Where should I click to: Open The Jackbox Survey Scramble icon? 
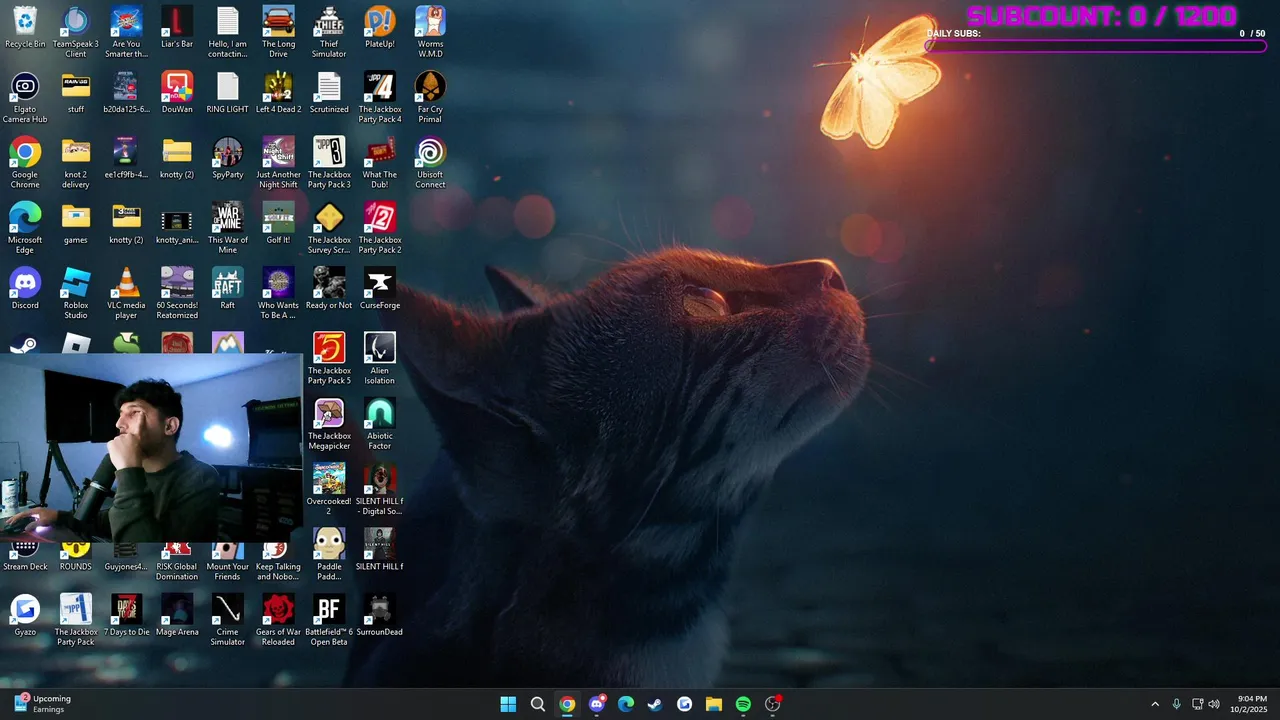329,228
